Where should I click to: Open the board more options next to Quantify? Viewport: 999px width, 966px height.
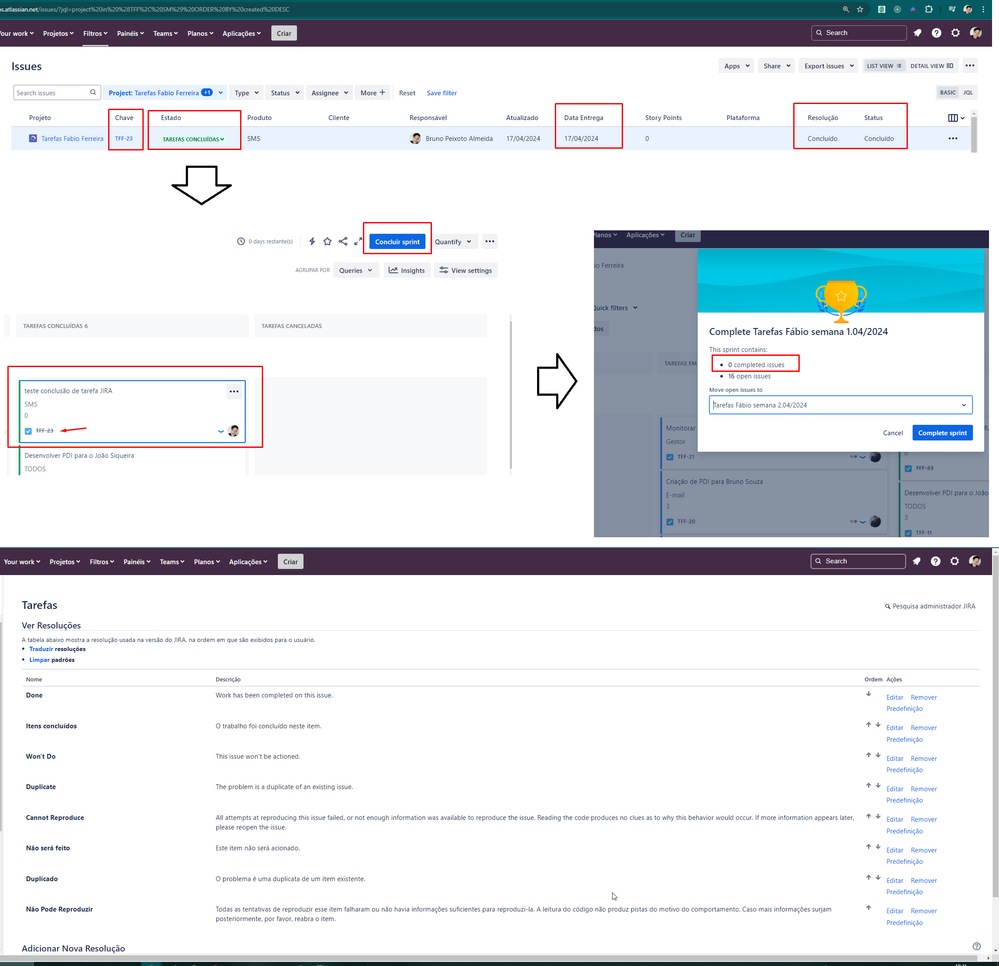[x=489, y=242]
